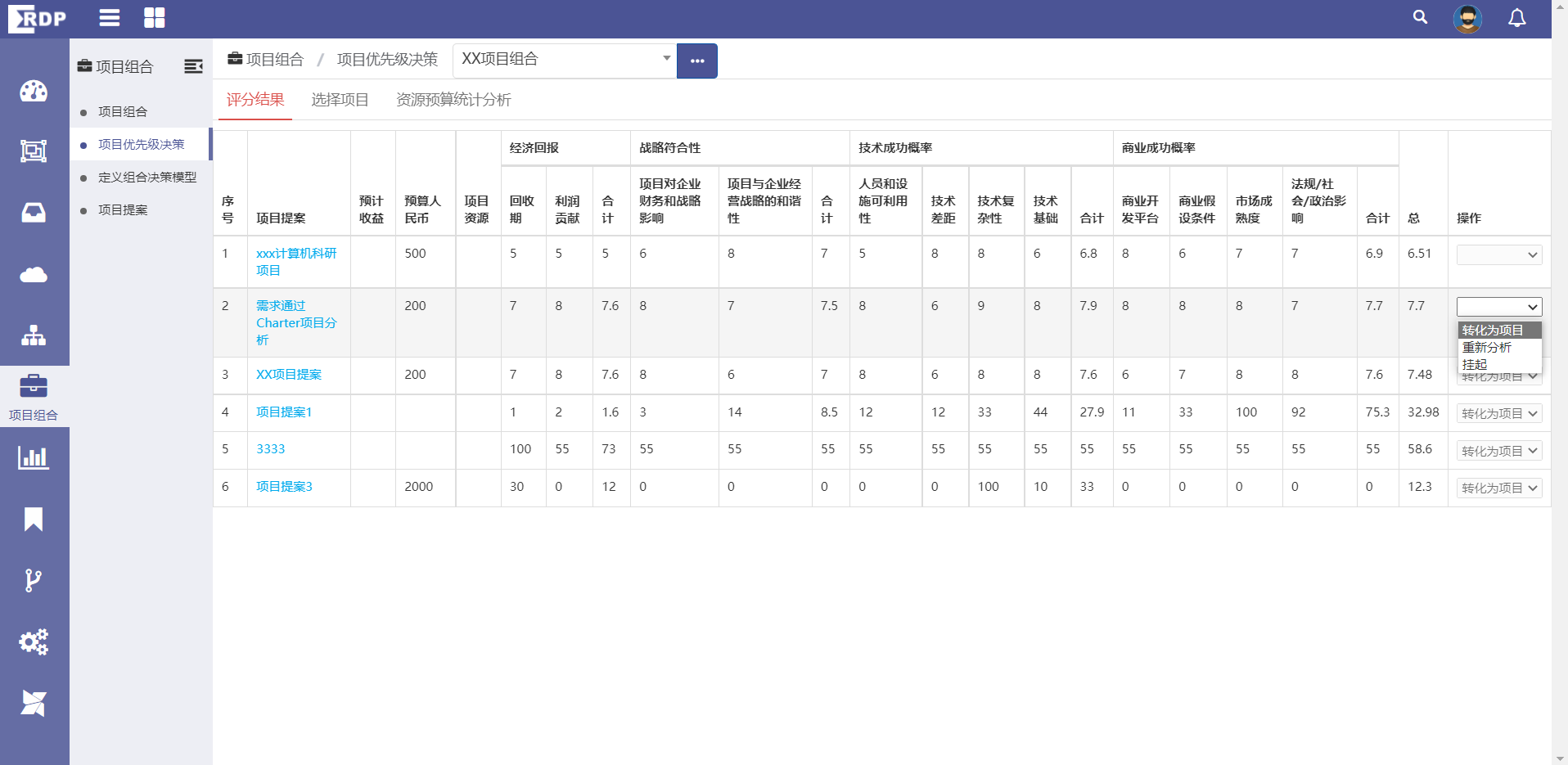Click the bookmark icon in sidebar
This screenshot has height=765, width=1568.
[x=34, y=519]
